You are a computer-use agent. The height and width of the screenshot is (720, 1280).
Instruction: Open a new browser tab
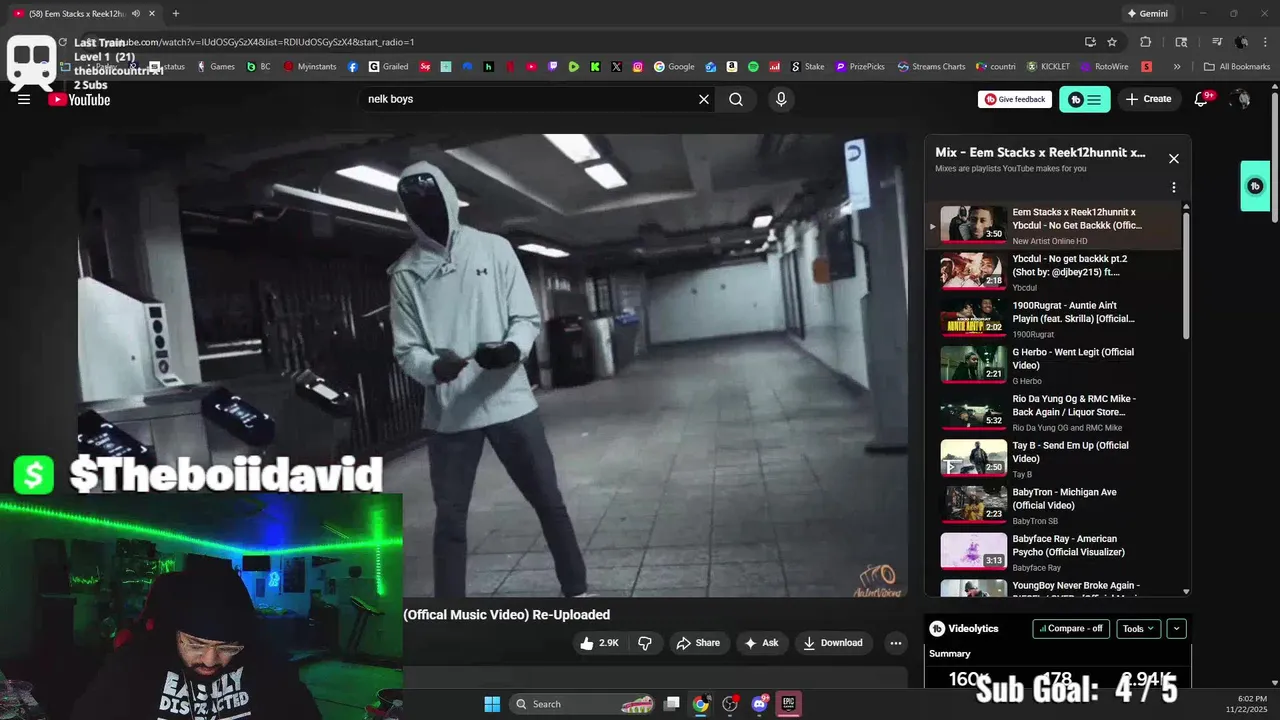176,14
